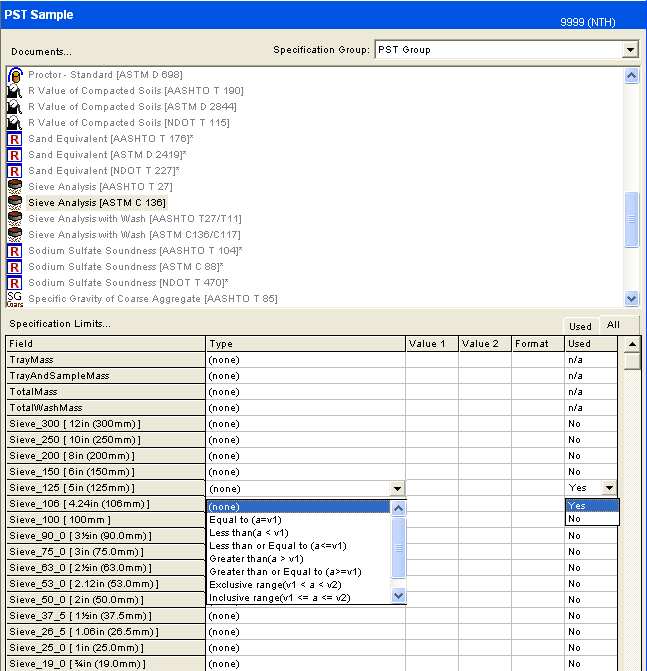Click Sodium Sulfate Soundness ASTM C 88 icon
The width and height of the screenshot is (647, 671).
coord(15,267)
